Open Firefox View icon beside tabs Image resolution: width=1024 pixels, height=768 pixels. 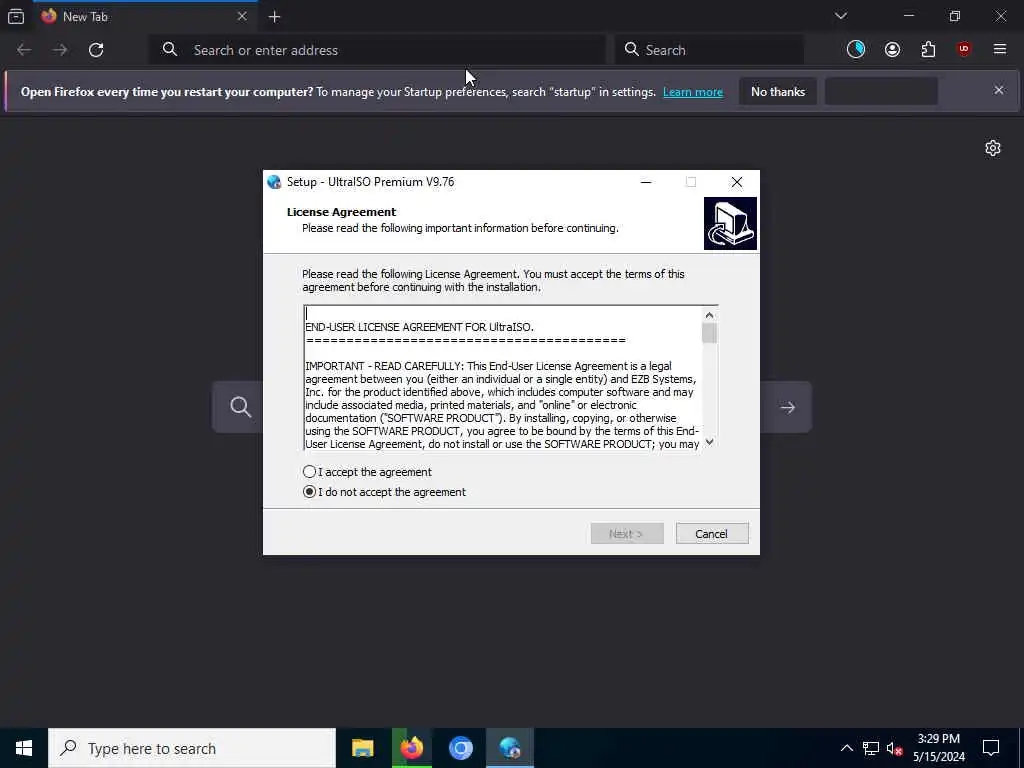[16, 16]
